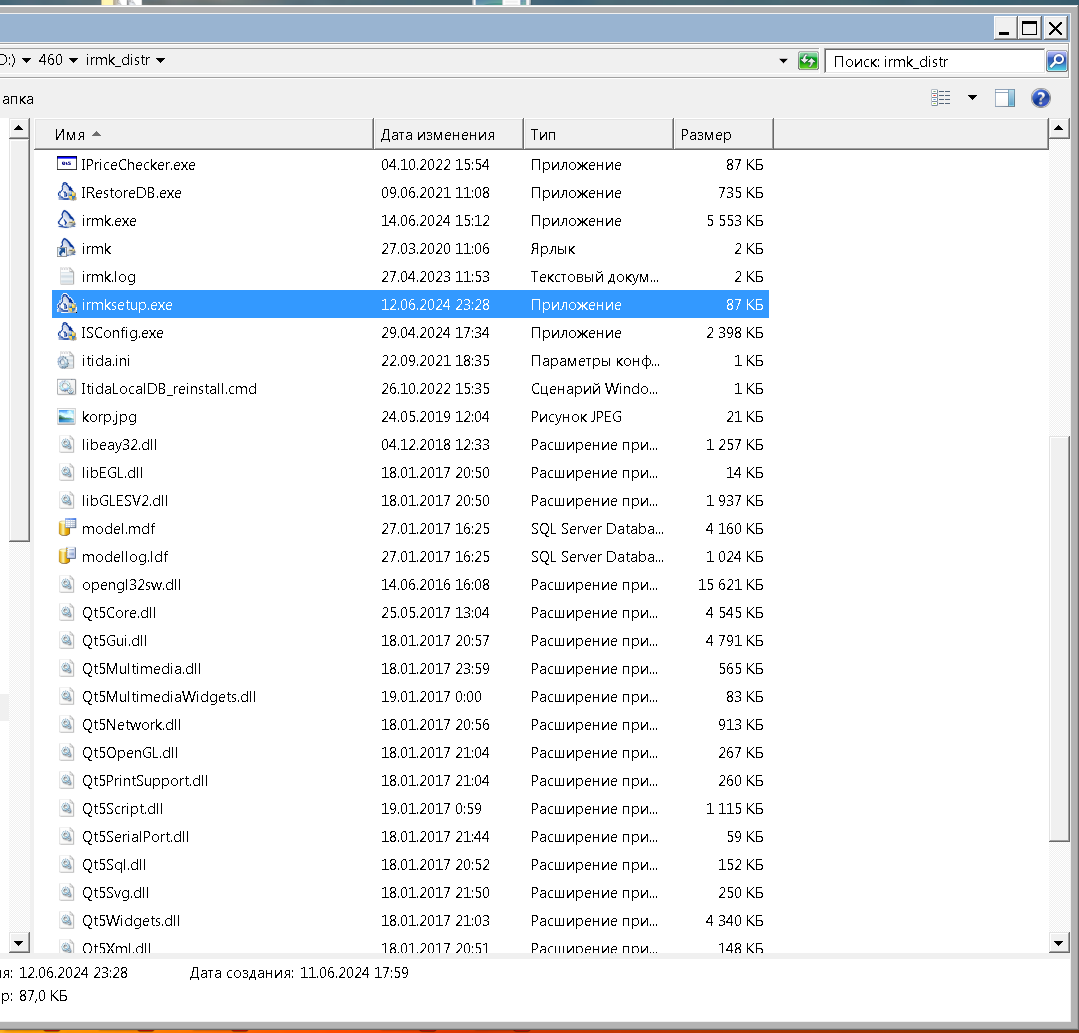Select the Qt5Widgets.dll file name
Screen dimensions: 1079x1033
click(131, 920)
